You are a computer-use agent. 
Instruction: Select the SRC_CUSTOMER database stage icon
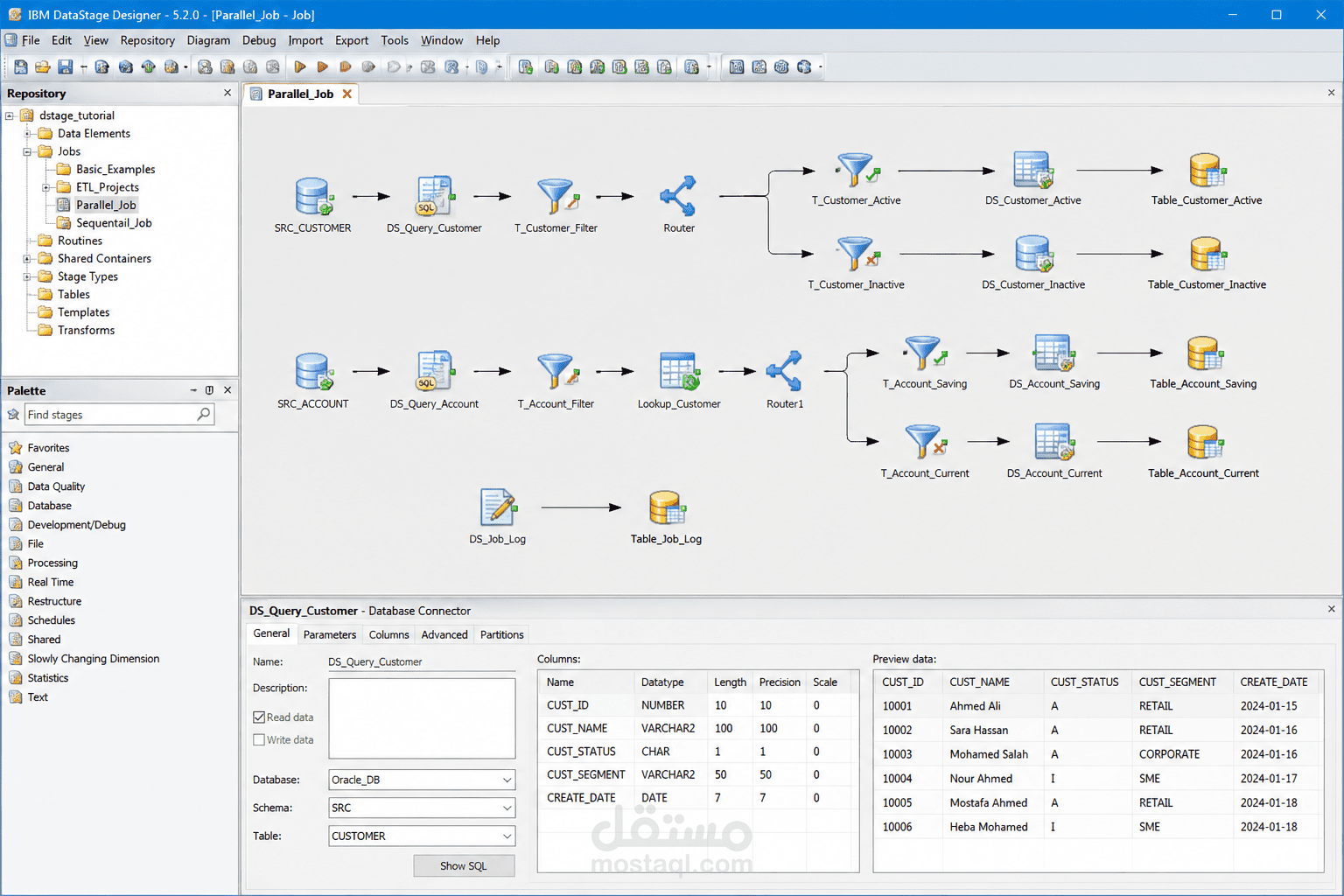coord(314,197)
